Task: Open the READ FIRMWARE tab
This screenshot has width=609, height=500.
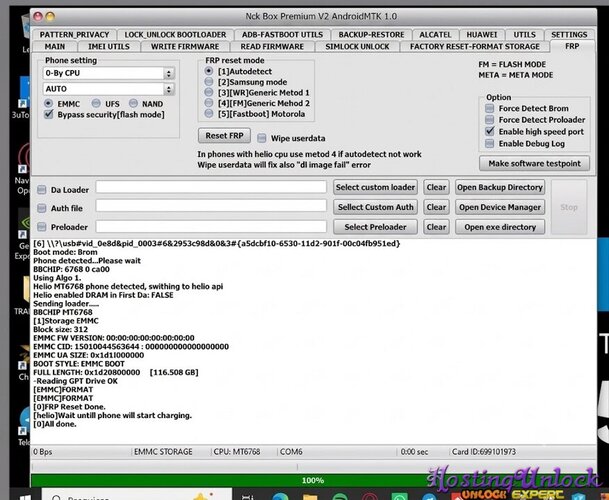Action: (x=272, y=47)
